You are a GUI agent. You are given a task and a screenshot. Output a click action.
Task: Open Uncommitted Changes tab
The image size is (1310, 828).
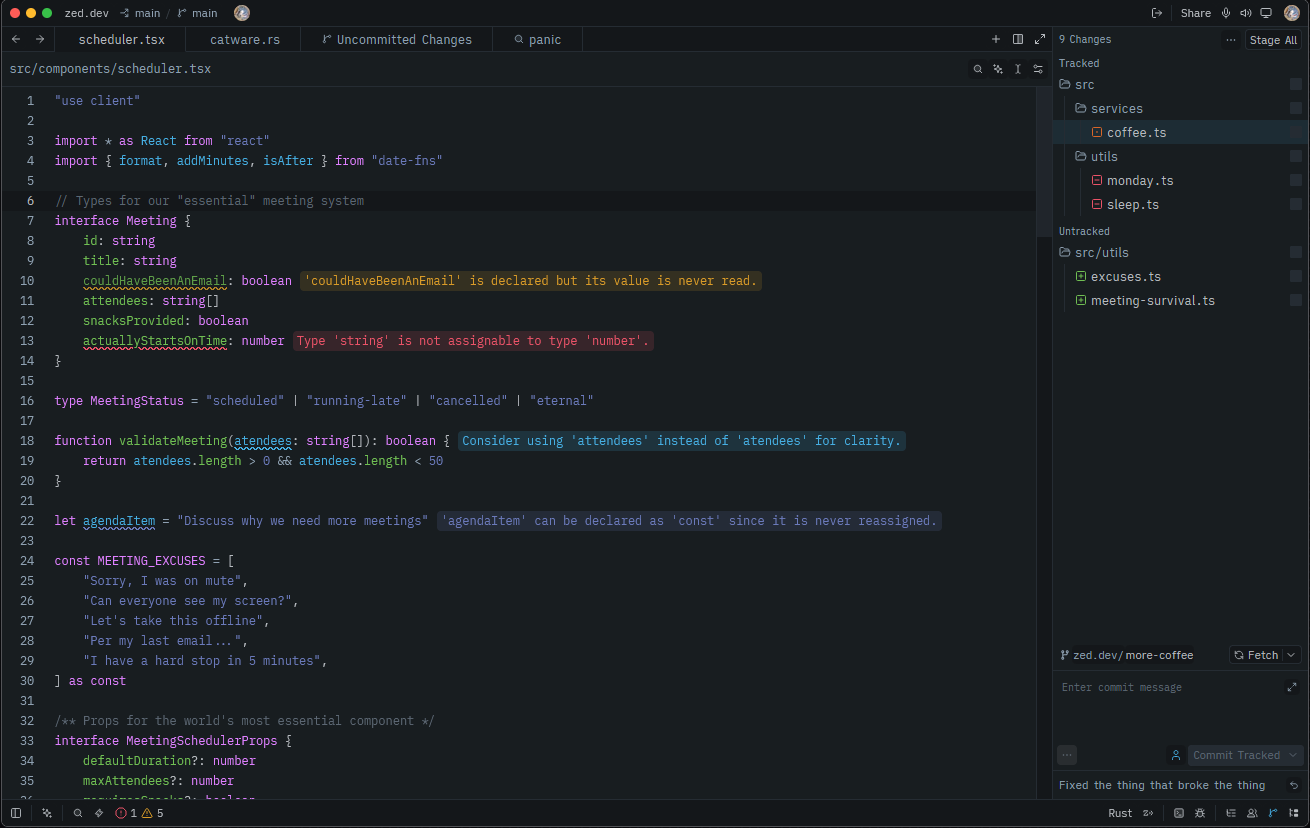397,39
